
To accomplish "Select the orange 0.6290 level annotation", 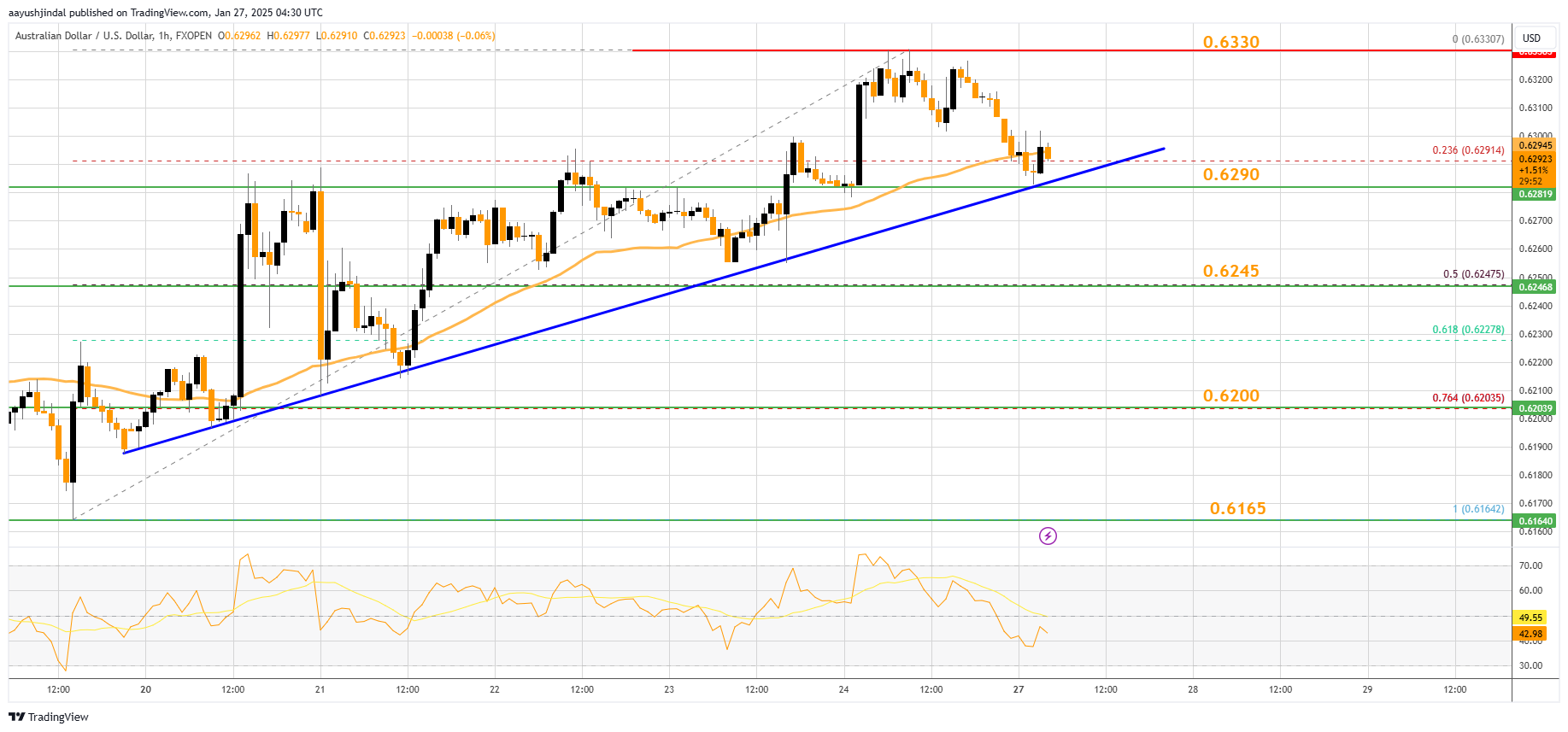I will coord(1230,174).
